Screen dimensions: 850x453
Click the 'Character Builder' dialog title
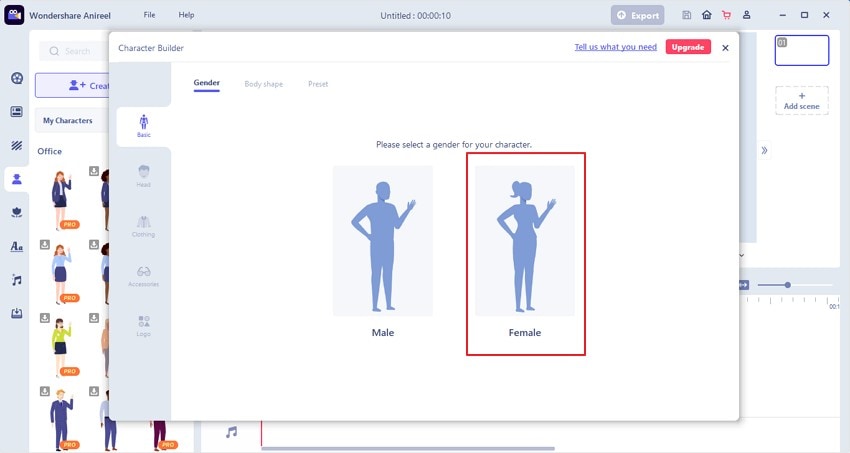pyautogui.click(x=151, y=48)
